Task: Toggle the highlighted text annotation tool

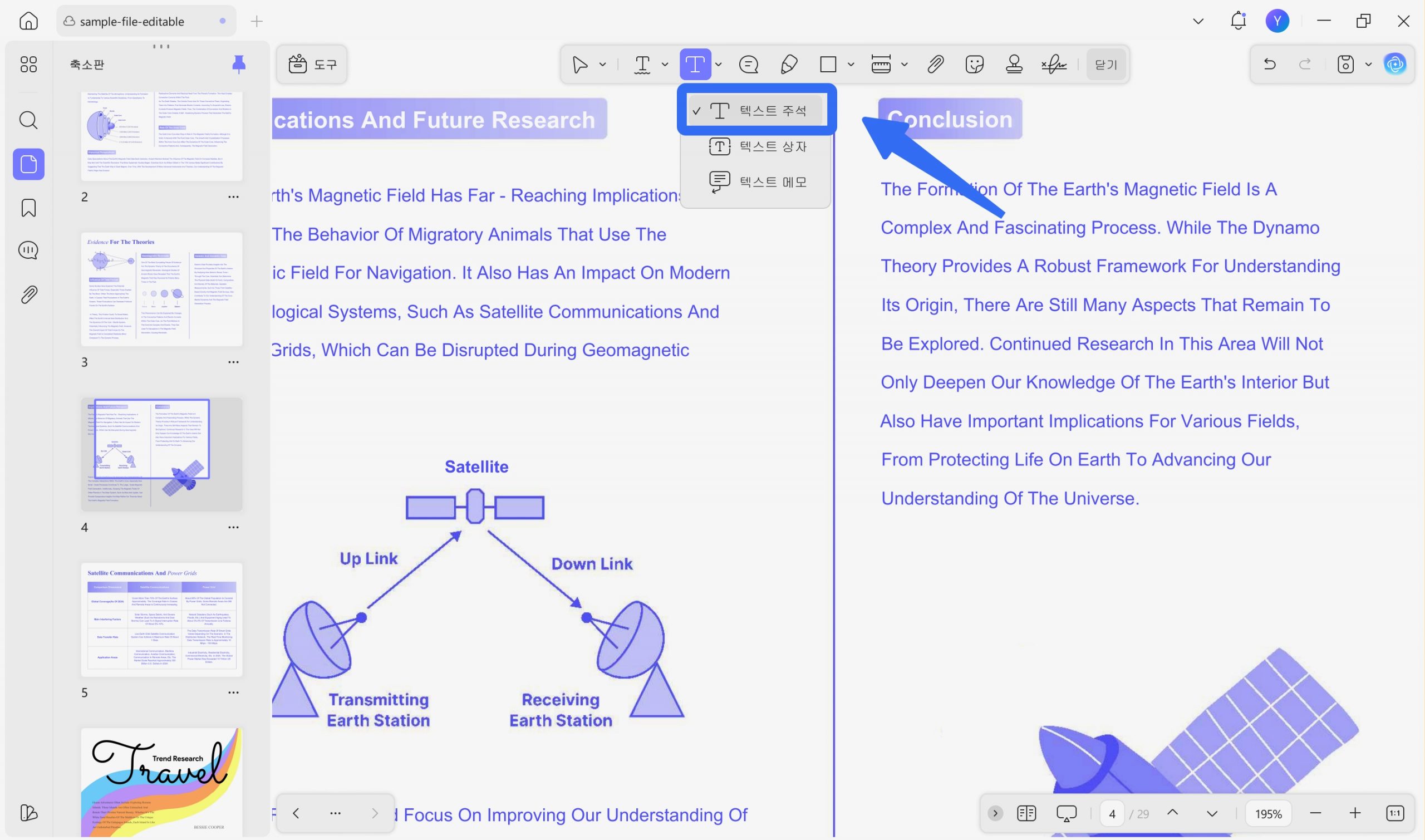Action: point(695,65)
